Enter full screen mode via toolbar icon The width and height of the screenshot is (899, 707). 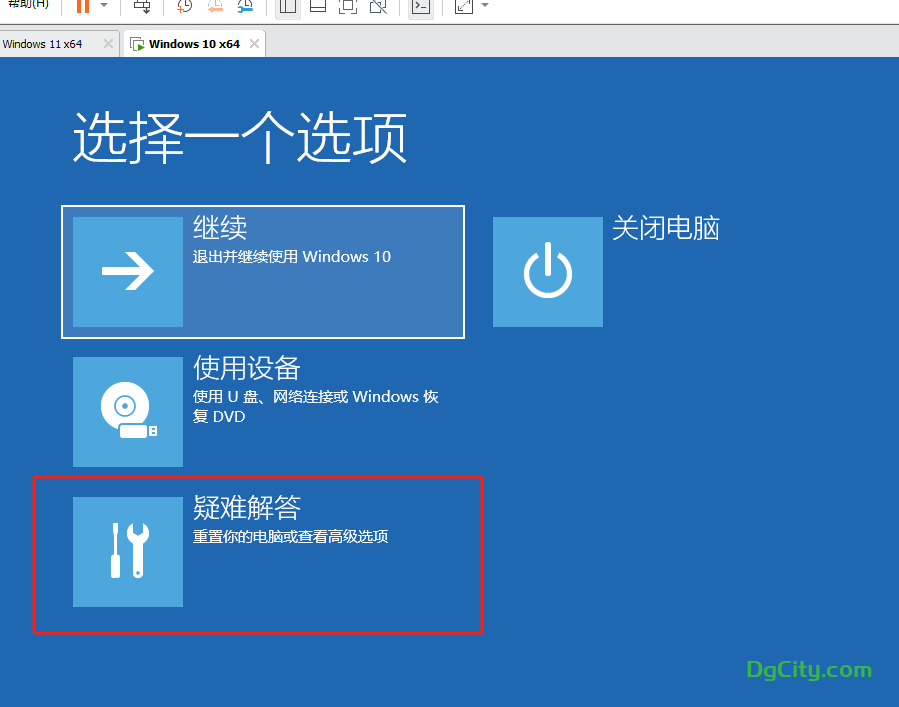pos(347,6)
